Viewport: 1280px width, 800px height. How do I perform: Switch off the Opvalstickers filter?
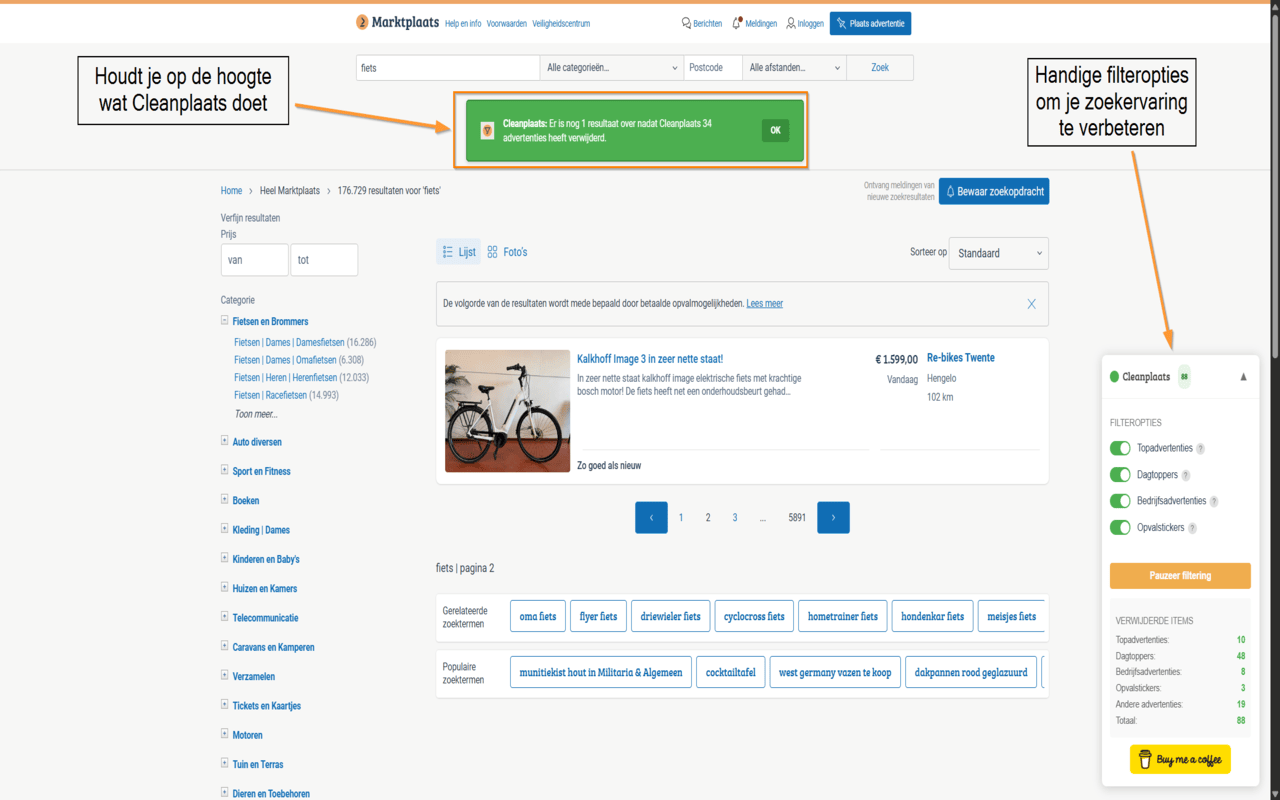point(1120,527)
